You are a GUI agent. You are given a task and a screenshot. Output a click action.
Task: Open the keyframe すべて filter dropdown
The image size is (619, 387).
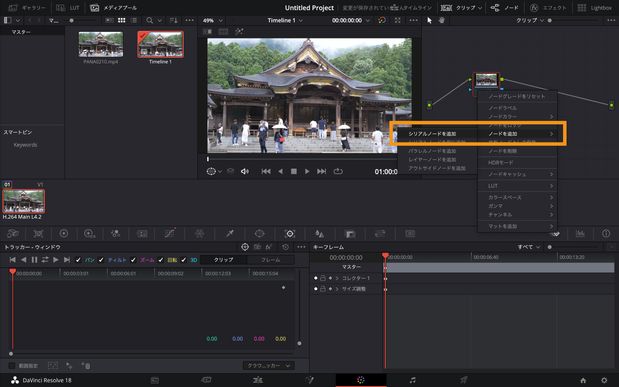[x=528, y=247]
